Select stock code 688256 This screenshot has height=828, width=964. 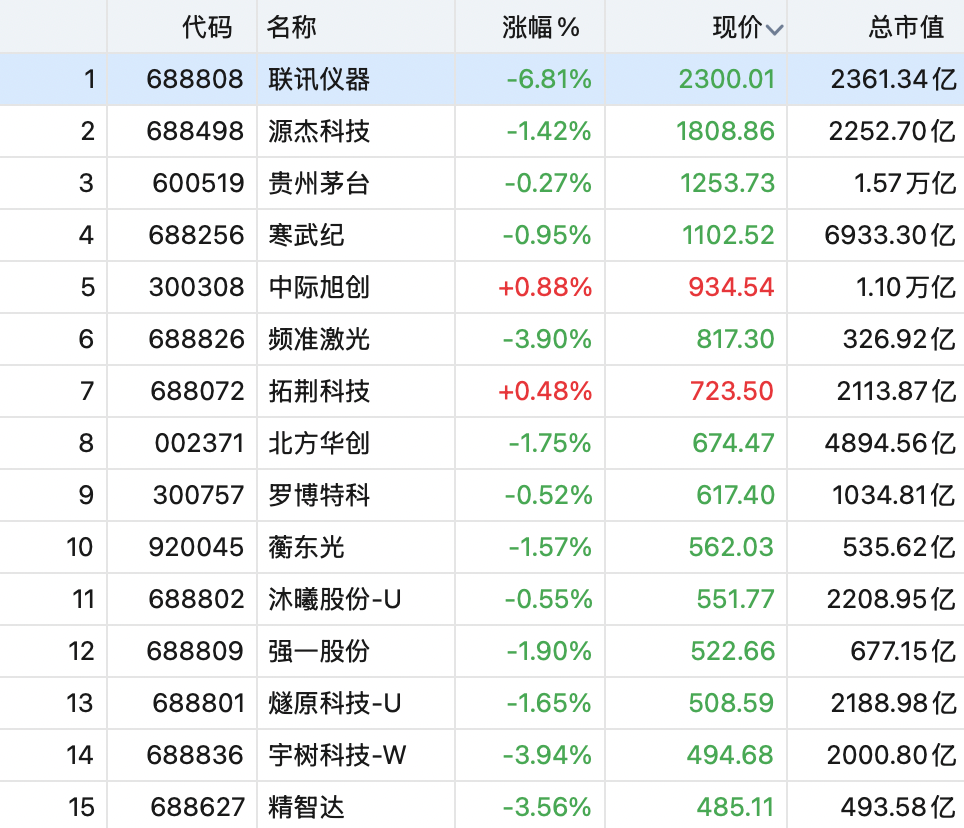tap(196, 235)
